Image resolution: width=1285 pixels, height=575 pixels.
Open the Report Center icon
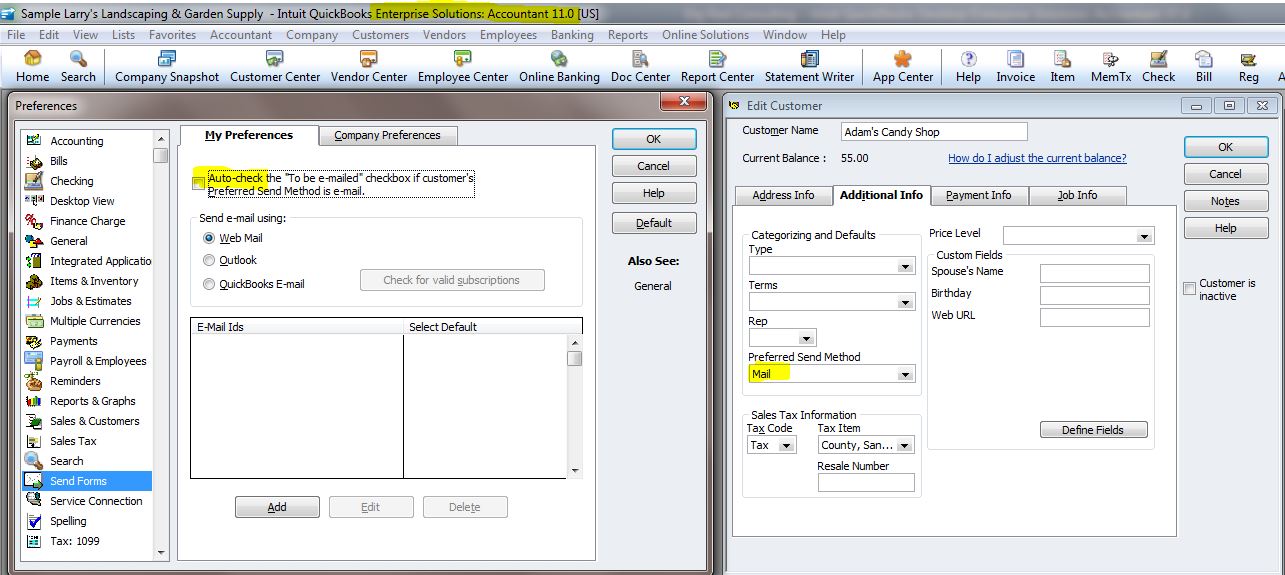717,67
